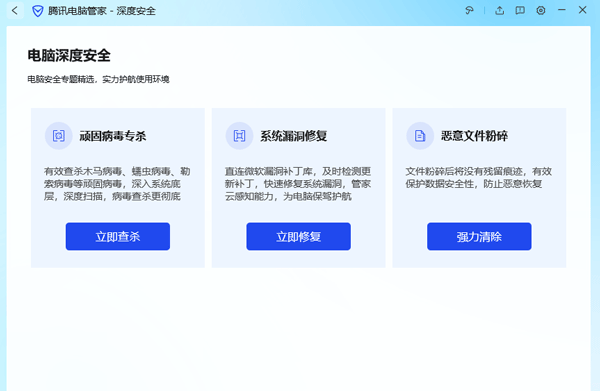Click the upload/share icon in title bar
Image resolution: width=600 pixels, height=391 pixels.
(x=499, y=10)
